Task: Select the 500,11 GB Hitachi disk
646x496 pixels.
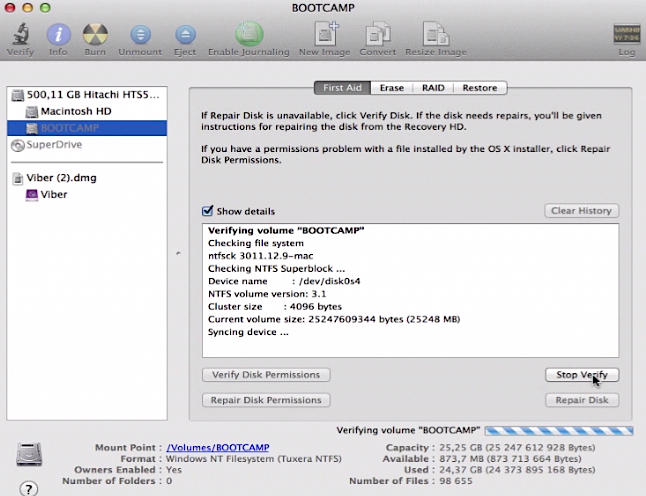Action: 87,95
